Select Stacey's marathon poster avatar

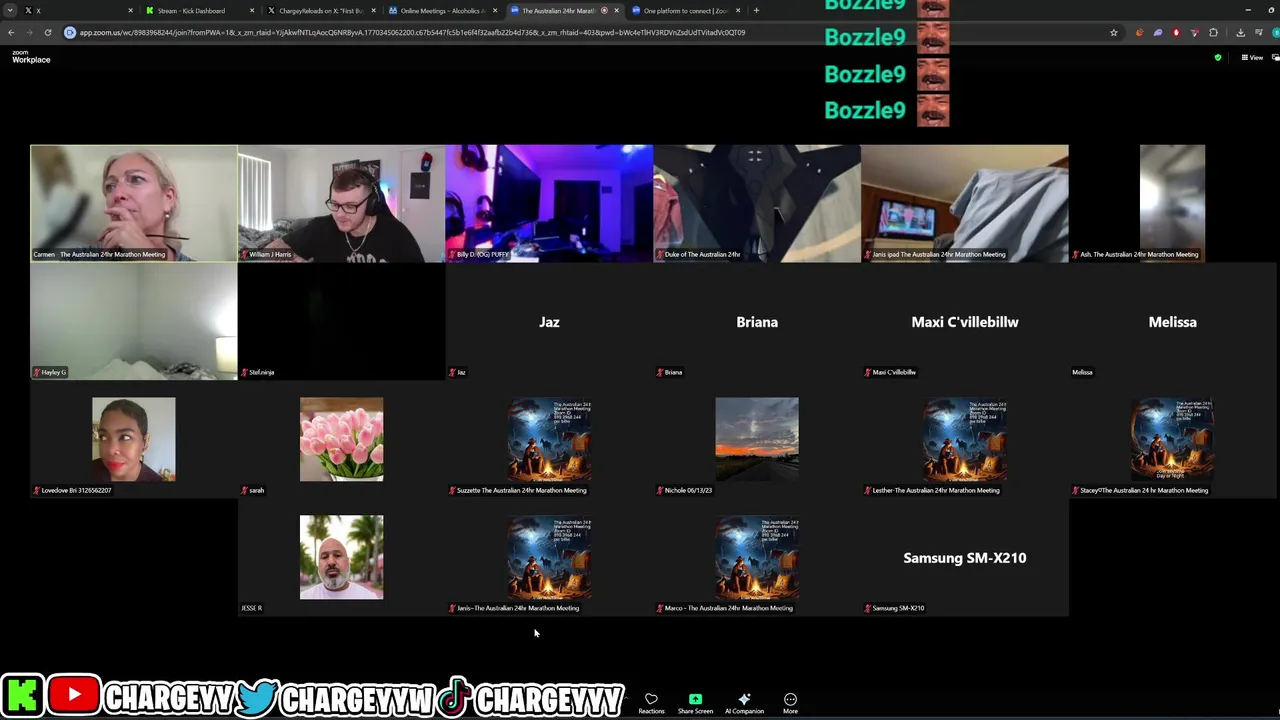[1172, 439]
